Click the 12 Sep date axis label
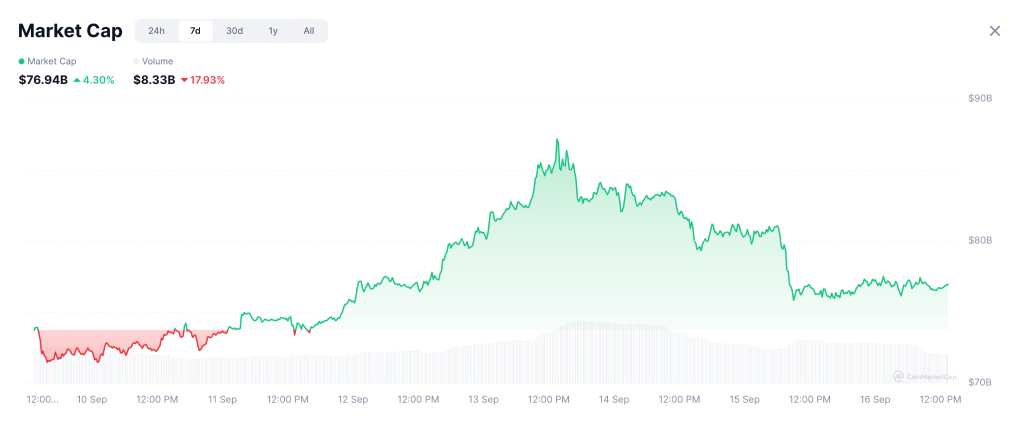This screenshot has width=1024, height=433. pyautogui.click(x=352, y=400)
